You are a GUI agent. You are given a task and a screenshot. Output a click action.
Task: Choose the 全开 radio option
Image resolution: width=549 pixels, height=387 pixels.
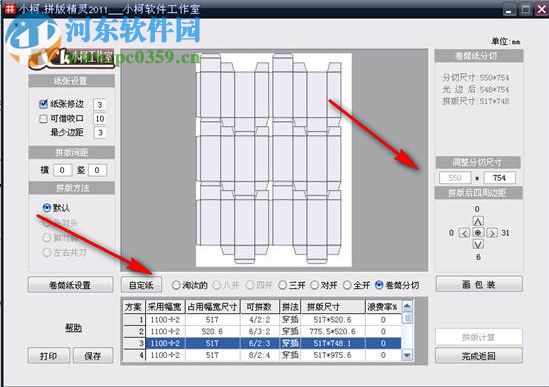tap(347, 285)
